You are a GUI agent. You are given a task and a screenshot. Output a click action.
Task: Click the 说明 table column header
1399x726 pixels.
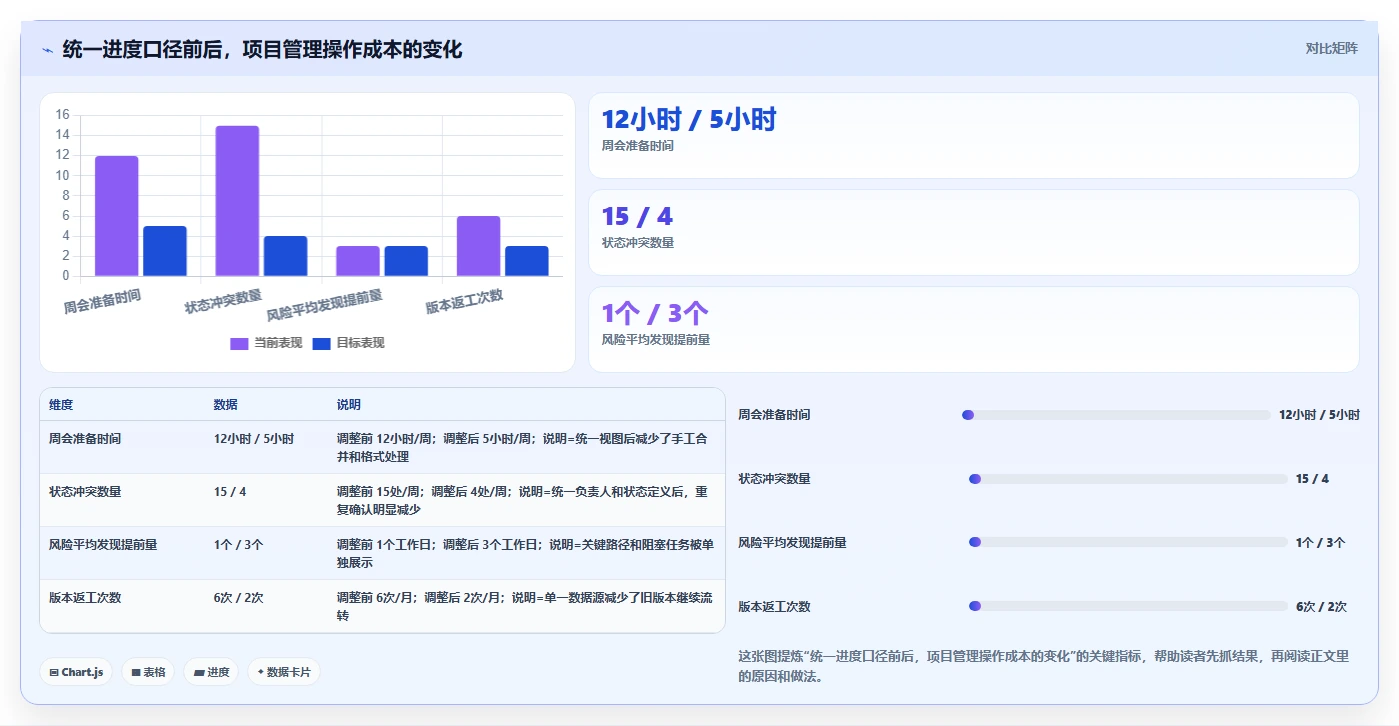(x=349, y=405)
